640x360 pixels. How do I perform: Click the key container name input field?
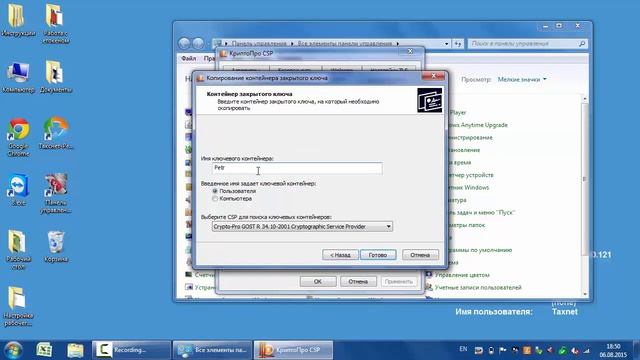[x=297, y=168]
